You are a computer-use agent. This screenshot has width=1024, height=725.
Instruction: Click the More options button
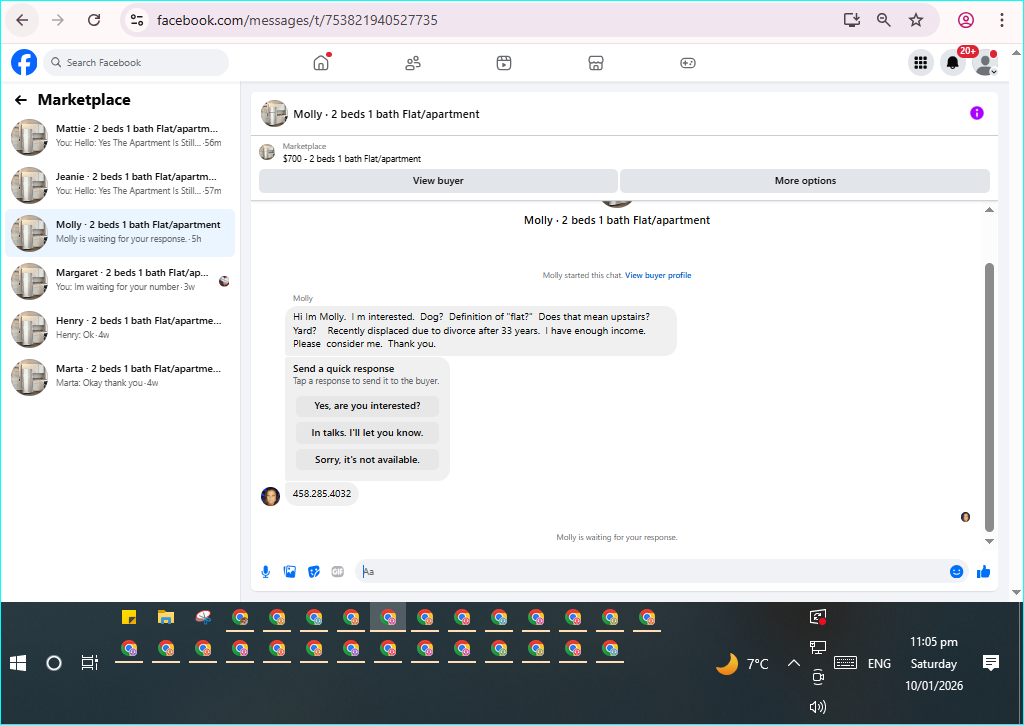pyautogui.click(x=805, y=181)
